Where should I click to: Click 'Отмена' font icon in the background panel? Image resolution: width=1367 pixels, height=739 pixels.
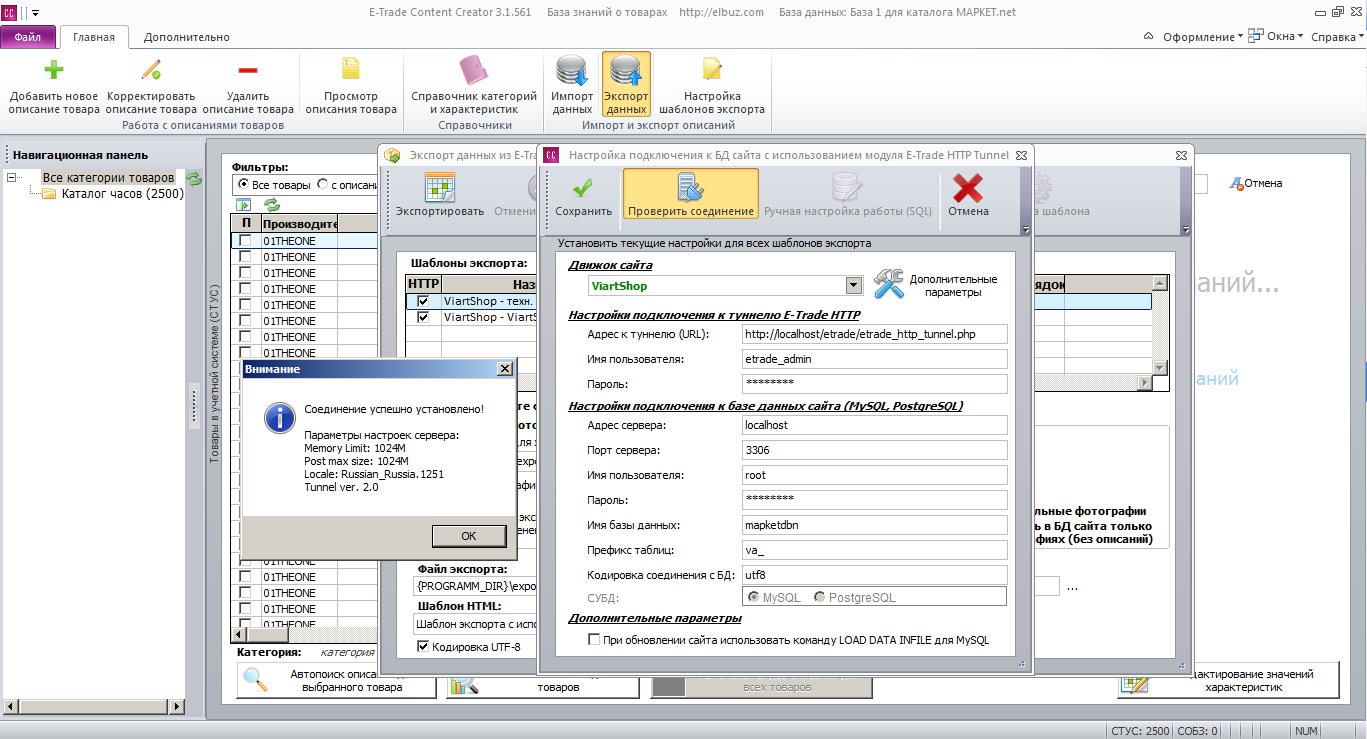1237,184
